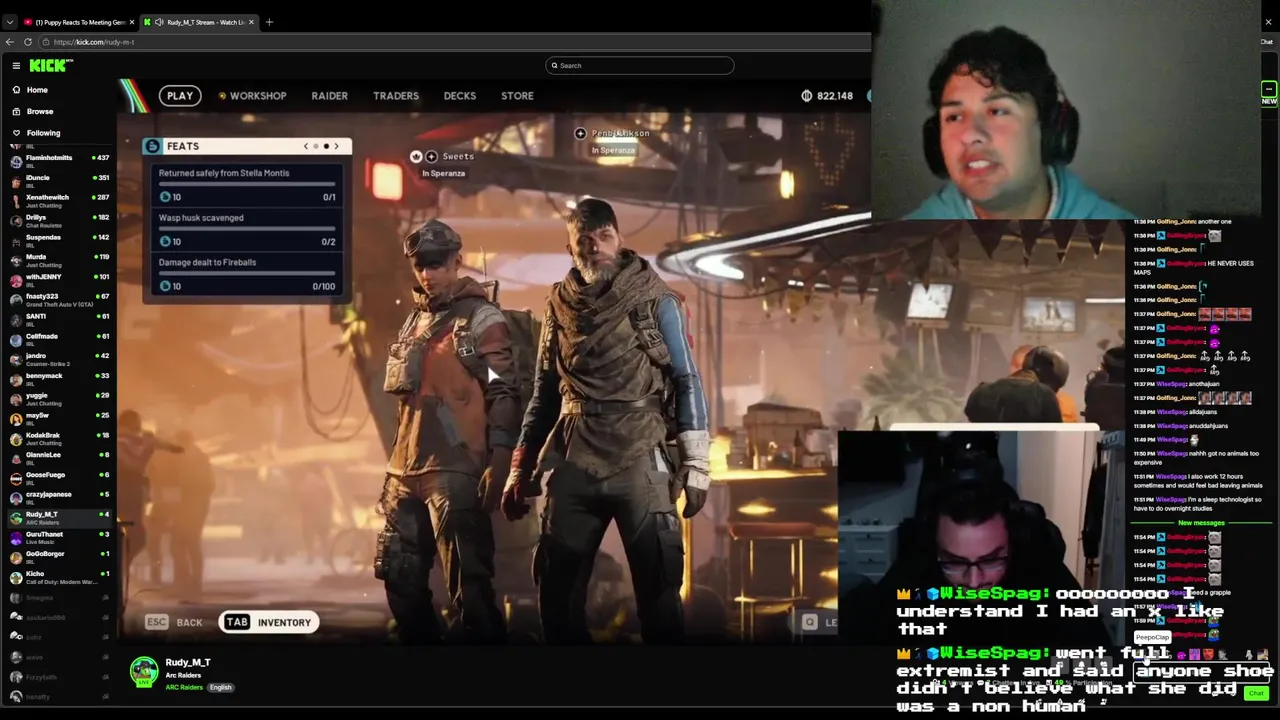Image resolution: width=1280 pixels, height=720 pixels.
Task: Click the currency coin icon beside 822.148
Action: pyautogui.click(x=807, y=96)
